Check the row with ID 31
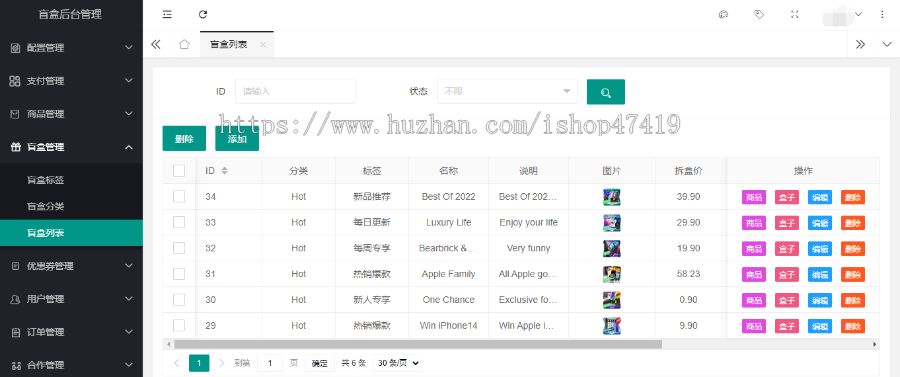This screenshot has height=377, width=900. [179, 274]
